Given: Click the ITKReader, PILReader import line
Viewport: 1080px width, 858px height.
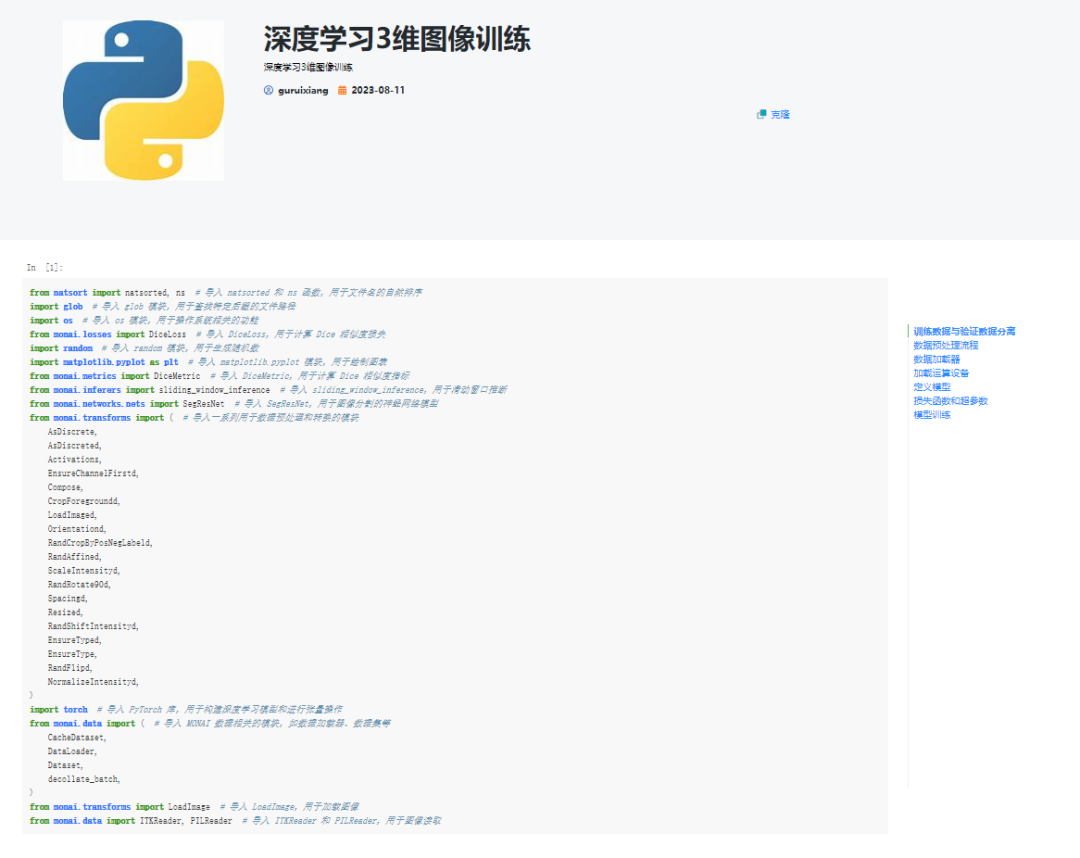Looking at the screenshot, I should (235, 820).
